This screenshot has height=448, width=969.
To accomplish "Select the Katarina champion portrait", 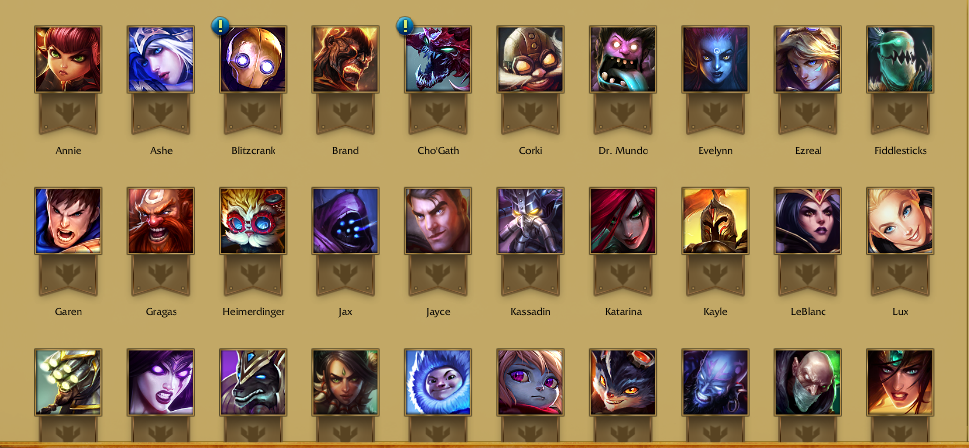I will [623, 221].
